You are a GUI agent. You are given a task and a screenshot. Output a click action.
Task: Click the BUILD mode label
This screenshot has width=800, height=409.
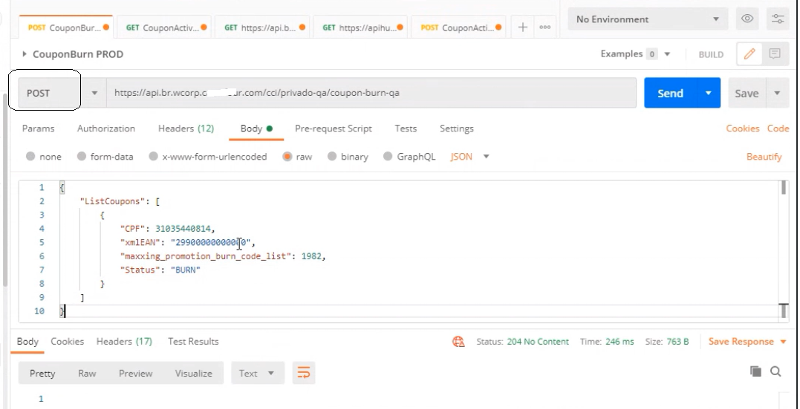[711, 55]
